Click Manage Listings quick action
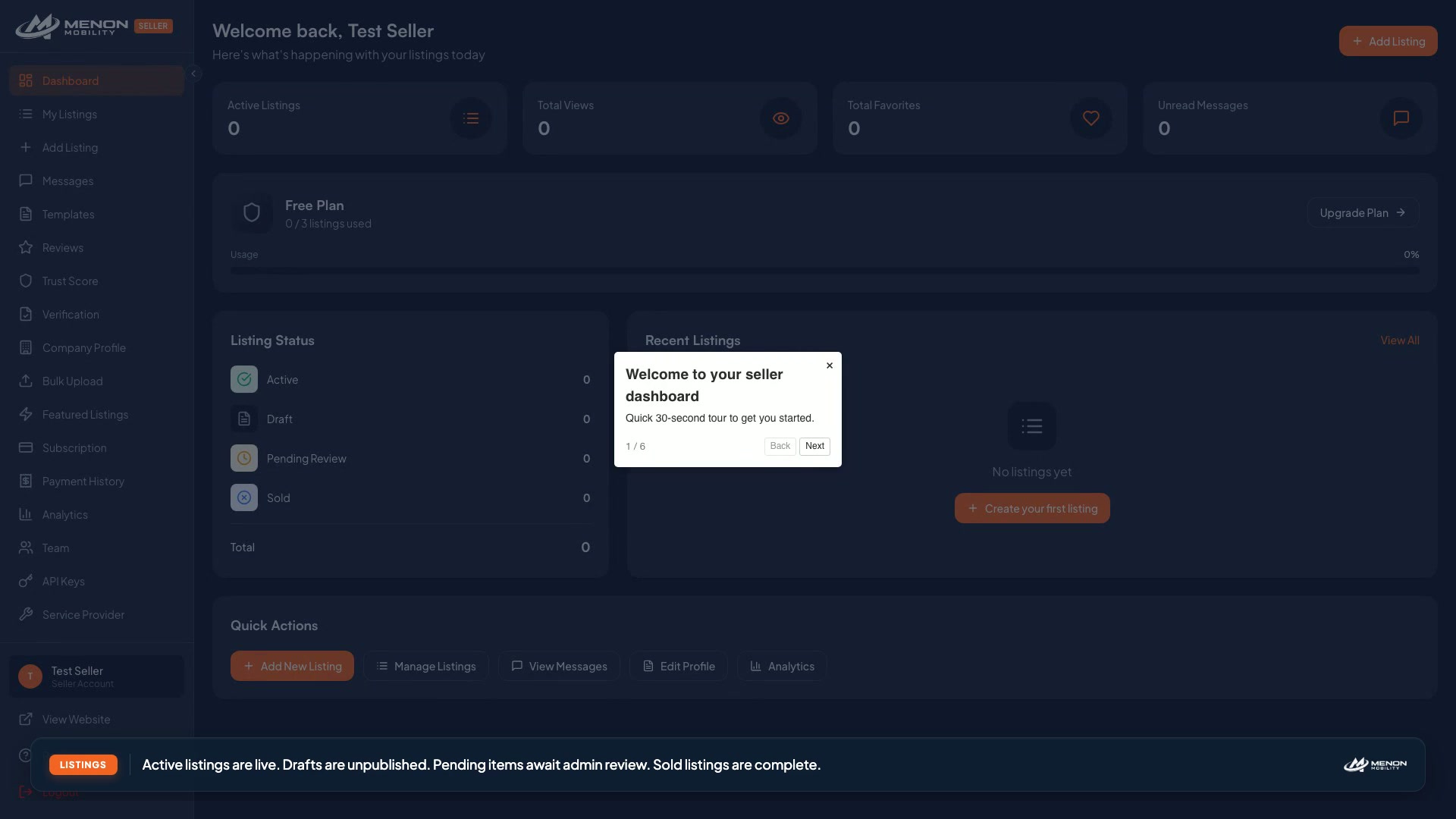This screenshot has width=1456, height=819. [x=426, y=666]
